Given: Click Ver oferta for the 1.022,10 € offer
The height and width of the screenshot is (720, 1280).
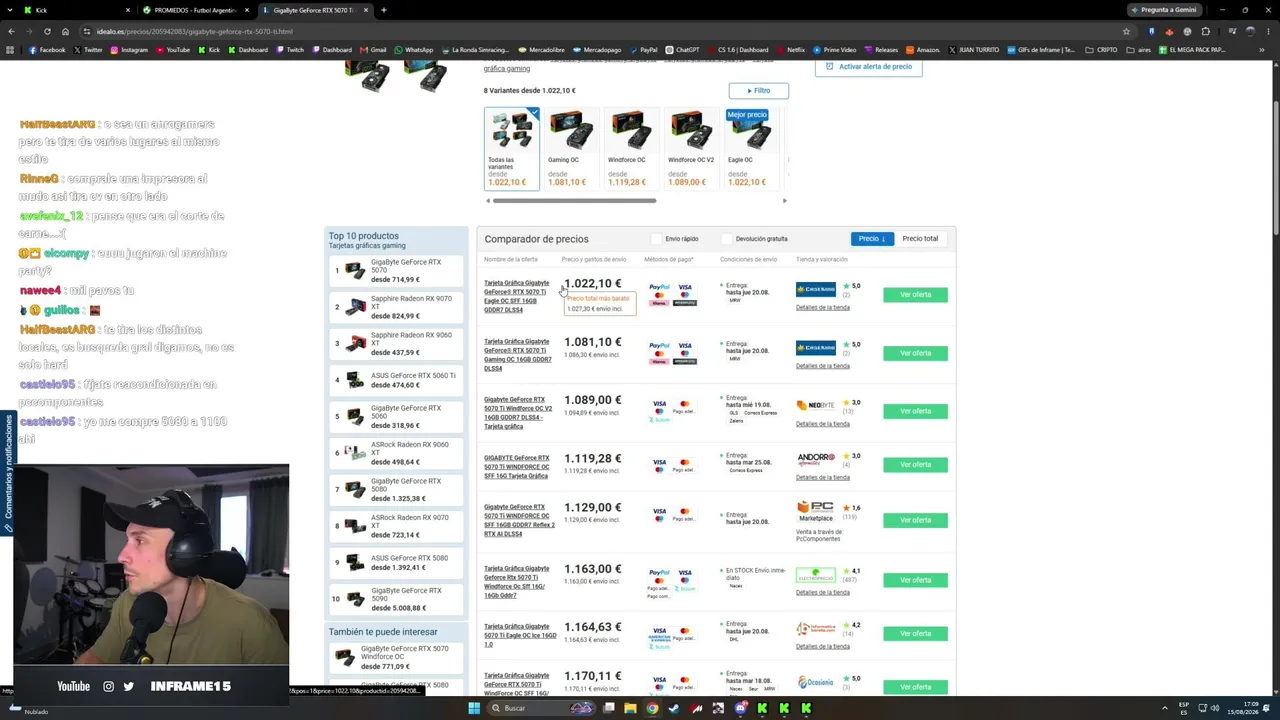Looking at the screenshot, I should (915, 295).
